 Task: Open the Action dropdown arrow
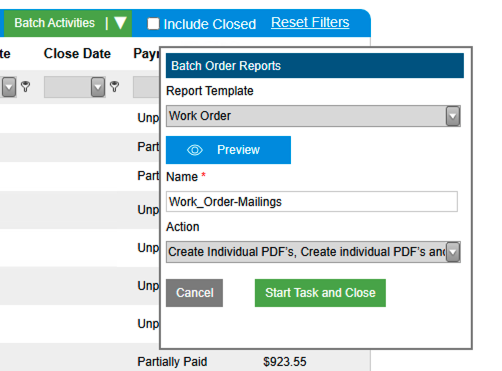coord(453,252)
